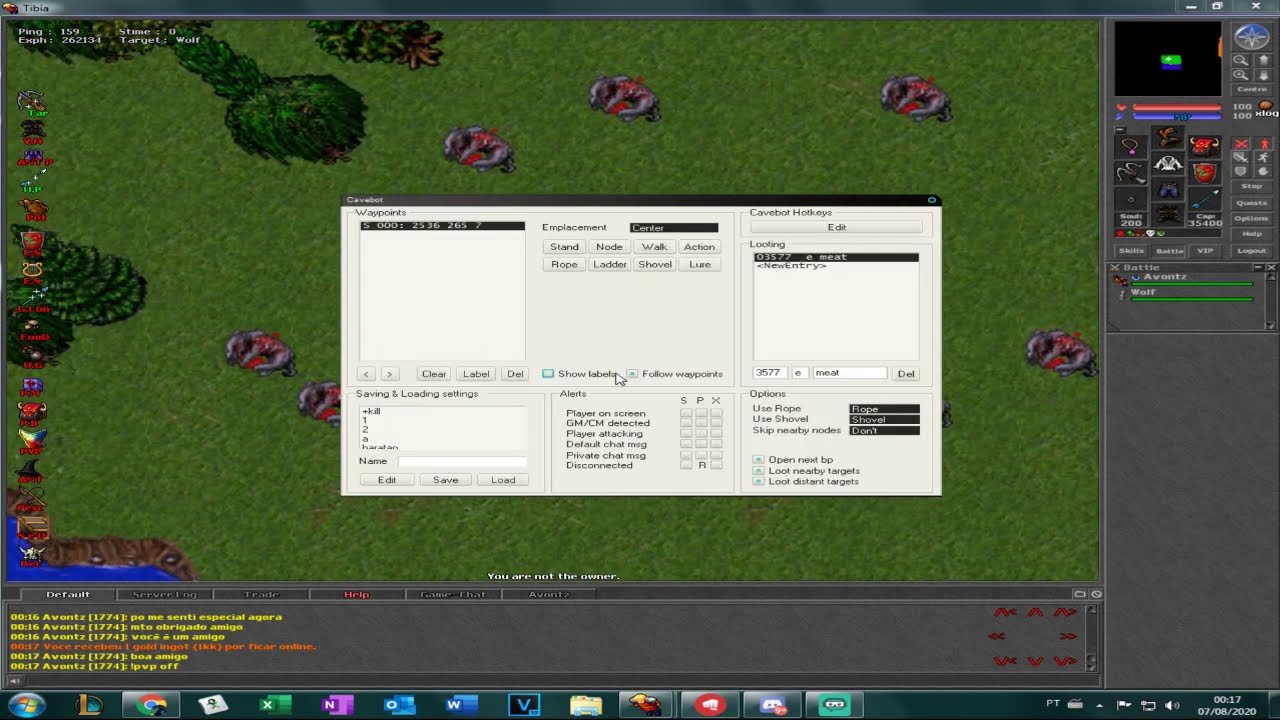Zoom out the minimap with magnifier
The width and height of the screenshot is (1280, 720).
[1240, 60]
